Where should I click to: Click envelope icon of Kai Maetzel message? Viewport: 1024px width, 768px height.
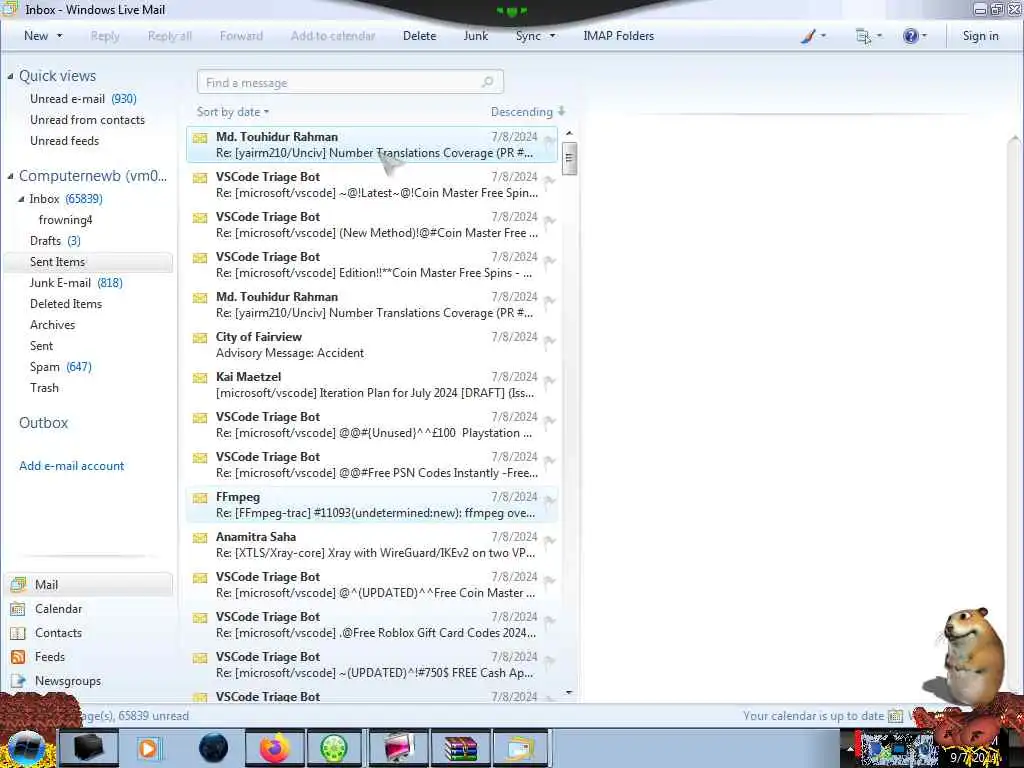pos(200,377)
